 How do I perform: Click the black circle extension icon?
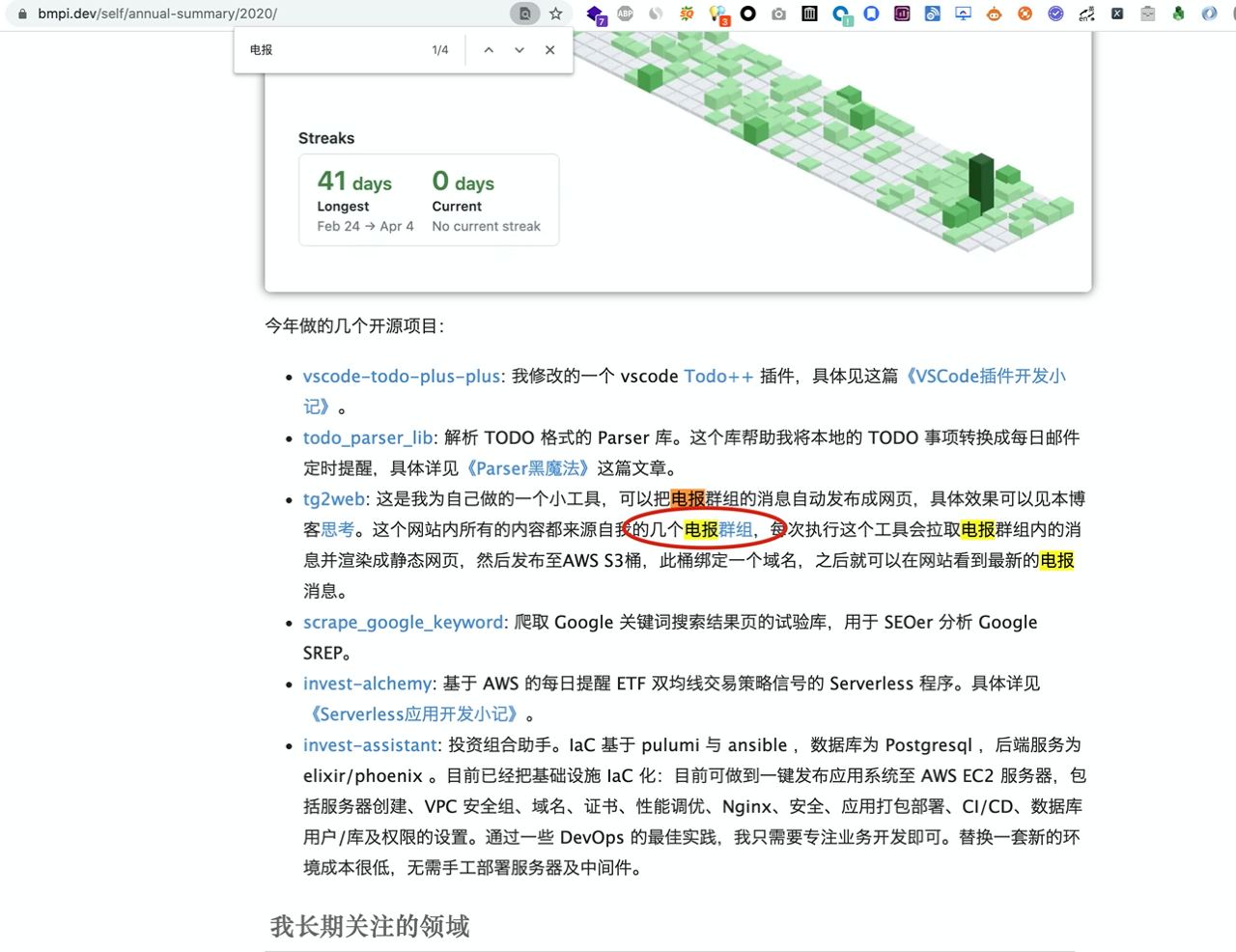747,14
